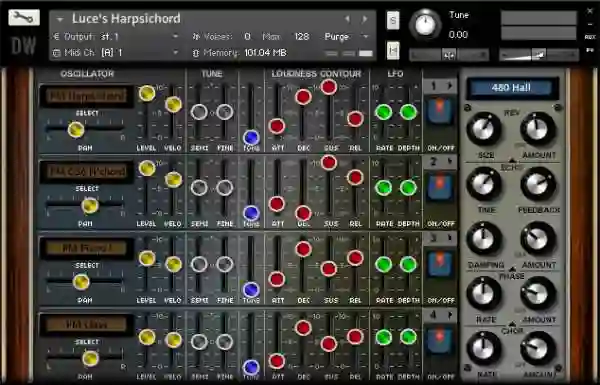Expand oscillator 4 tab arrow
Screen dimensions: 600x385
pos(450,315)
